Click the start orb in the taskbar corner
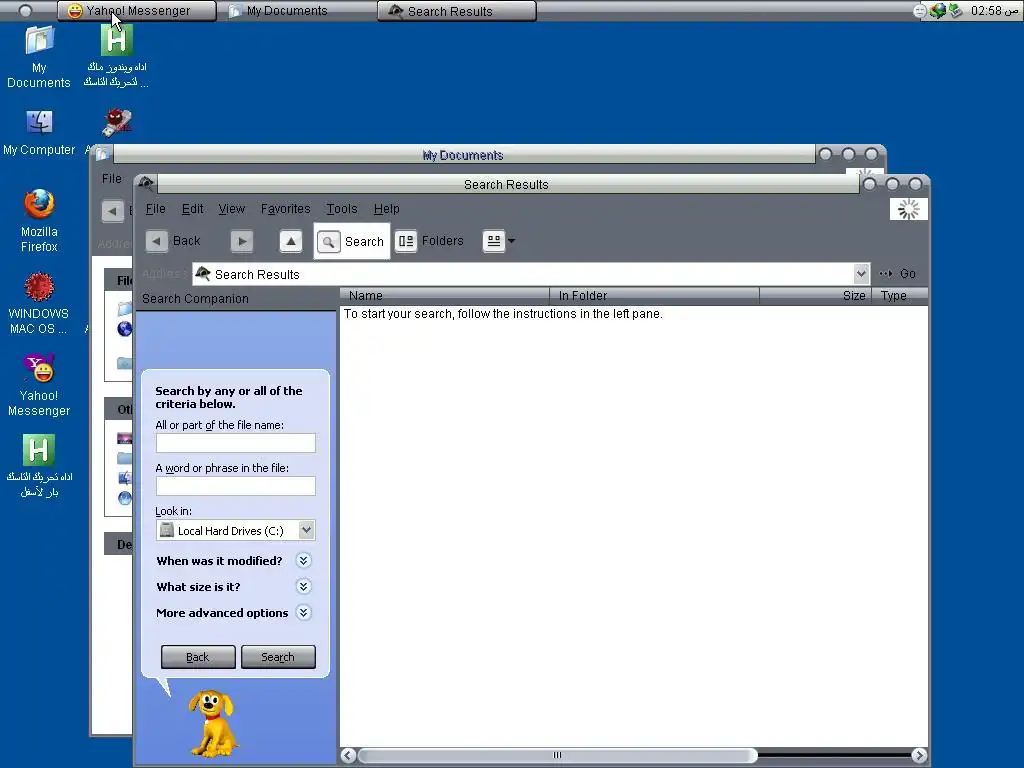This screenshot has width=1024, height=768. (x=25, y=10)
